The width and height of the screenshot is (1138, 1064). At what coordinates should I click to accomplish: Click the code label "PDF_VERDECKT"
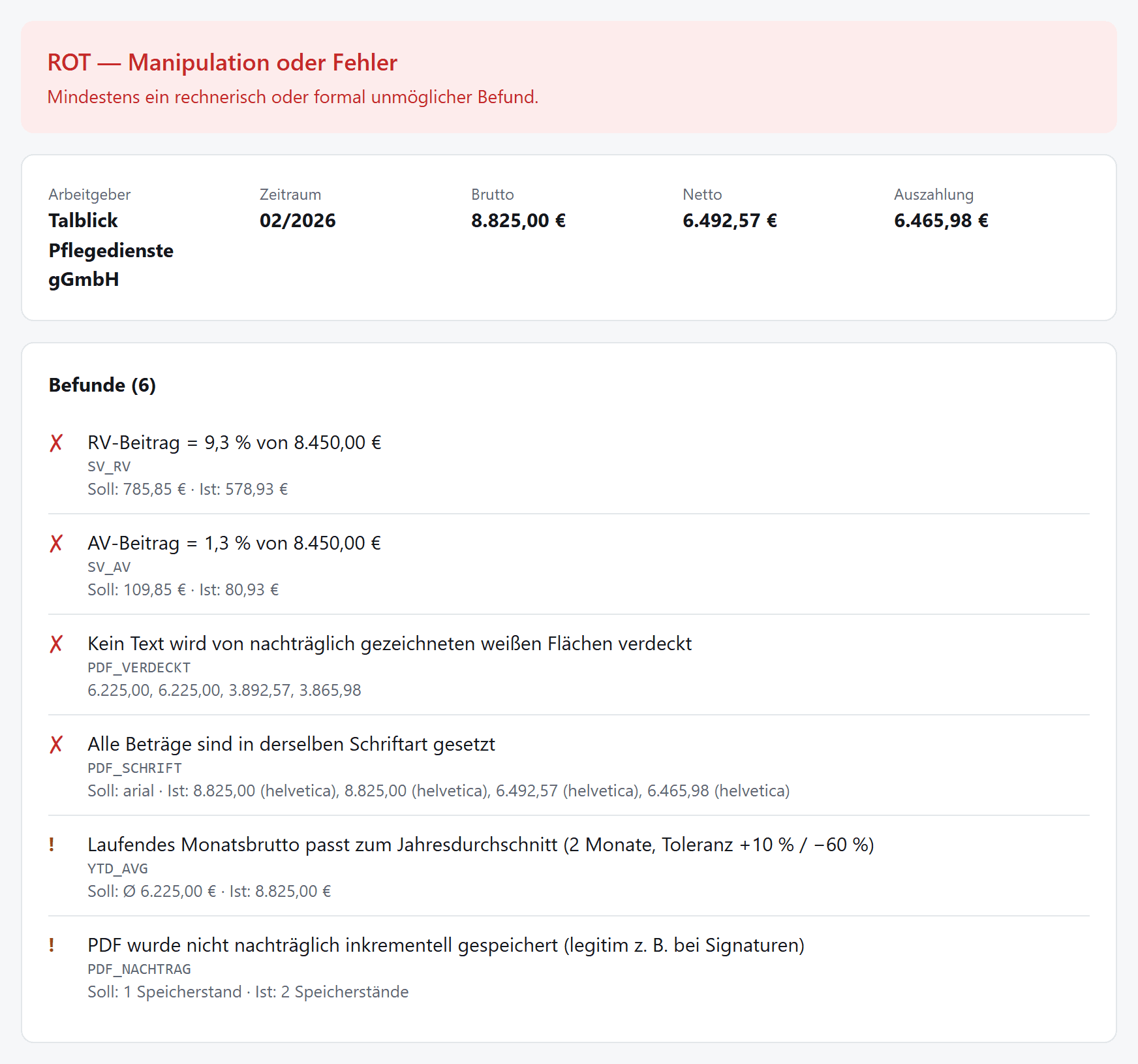[x=139, y=668]
